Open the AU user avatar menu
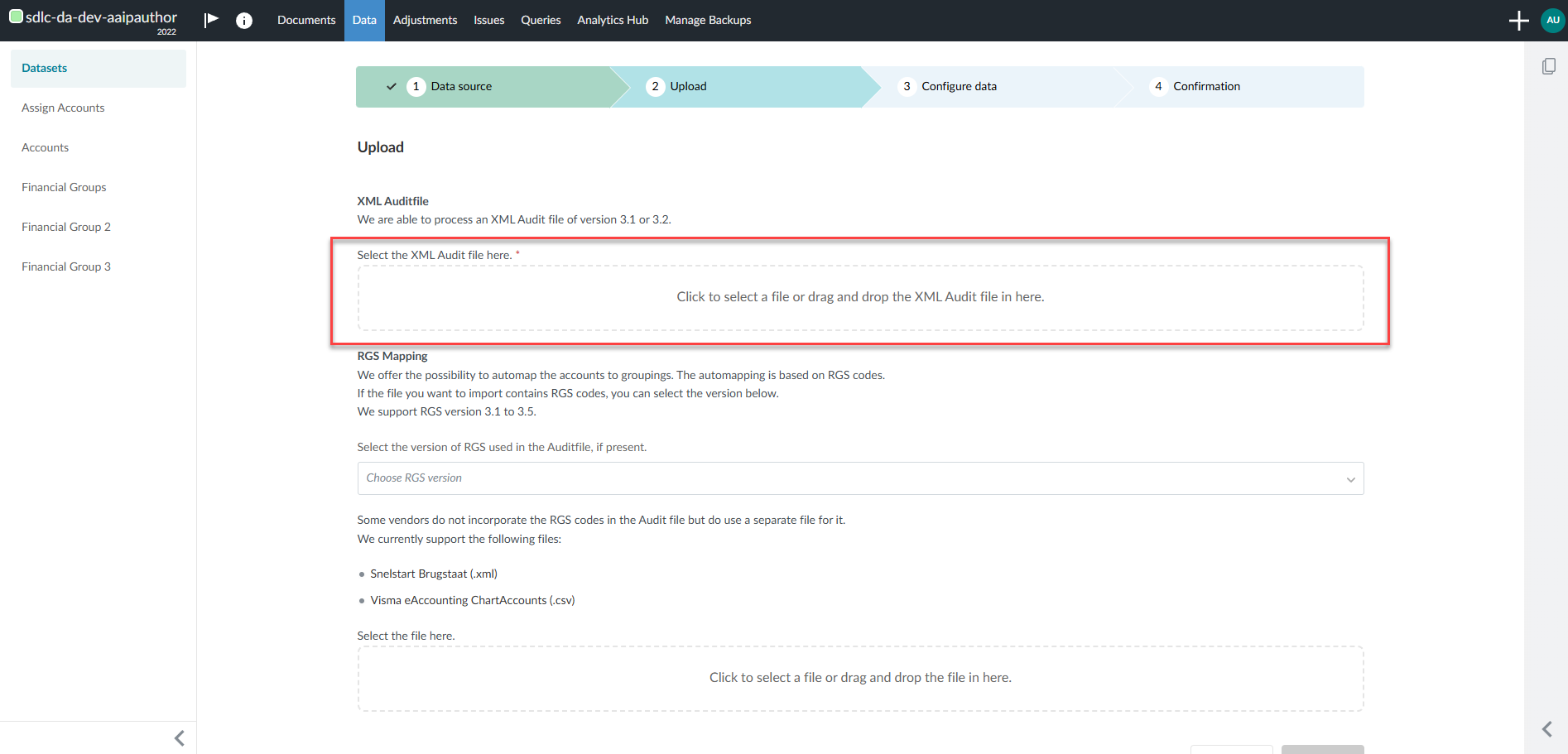 point(1552,21)
